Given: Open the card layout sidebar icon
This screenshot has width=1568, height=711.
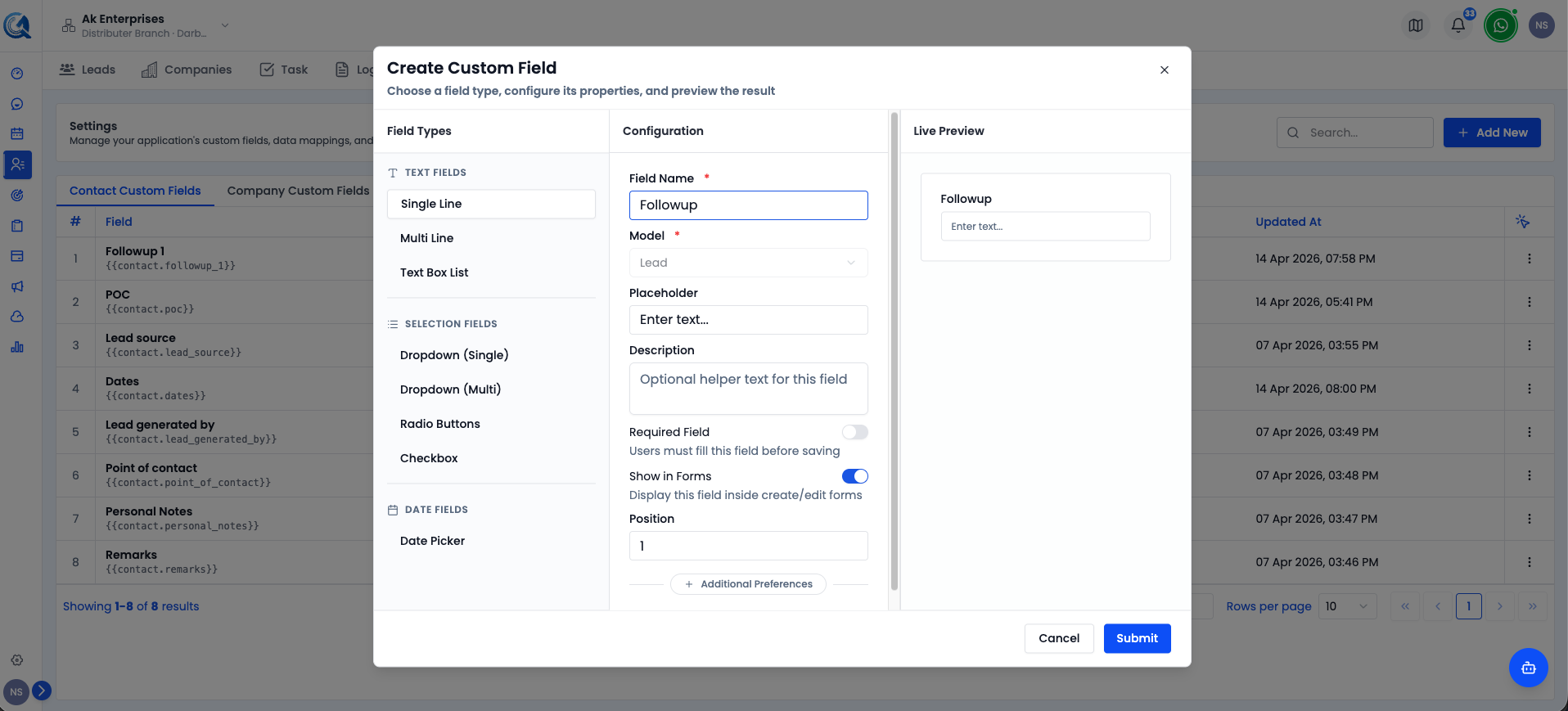Looking at the screenshot, I should point(17,256).
